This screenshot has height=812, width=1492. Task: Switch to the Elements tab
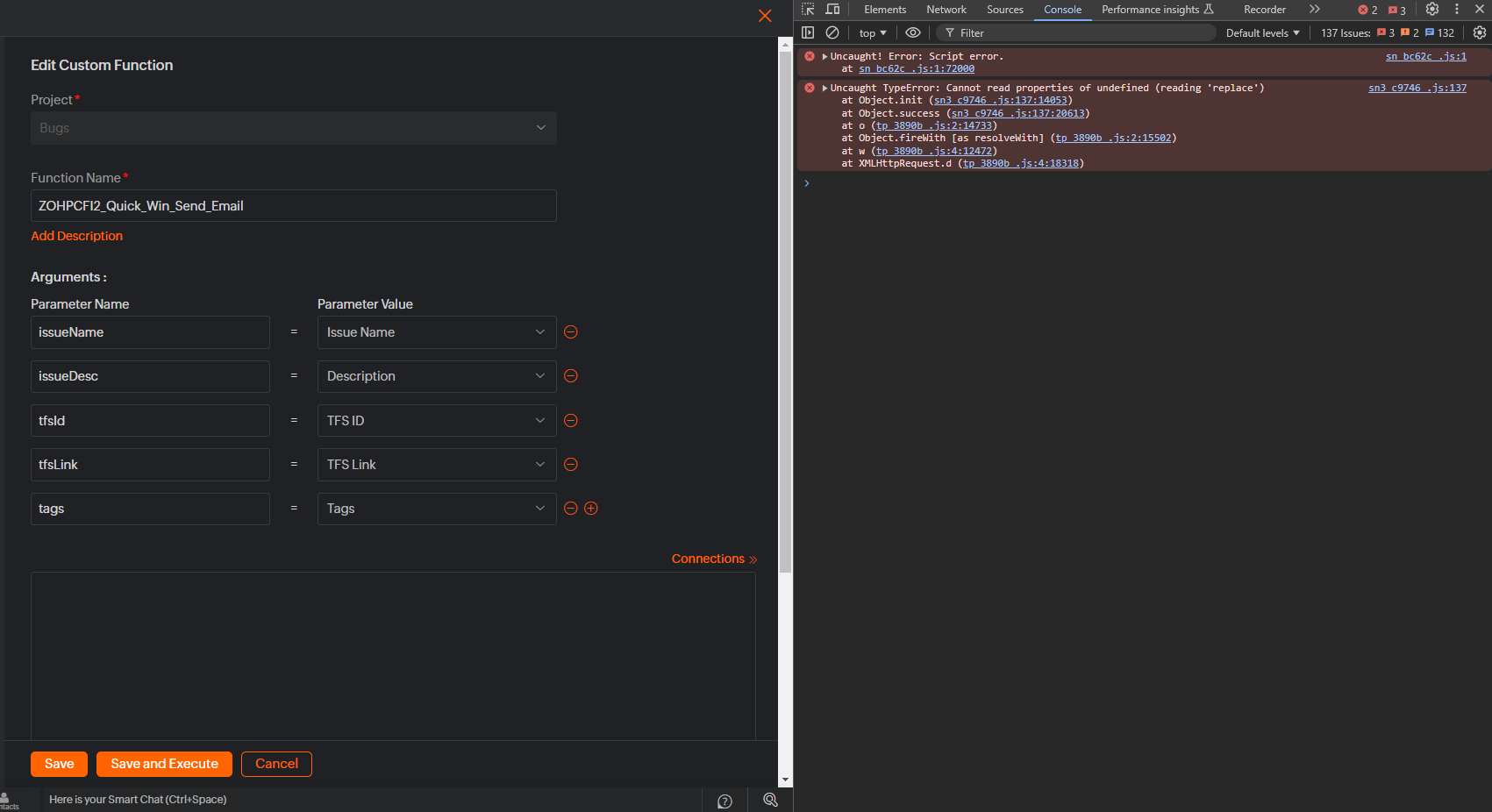pos(885,10)
